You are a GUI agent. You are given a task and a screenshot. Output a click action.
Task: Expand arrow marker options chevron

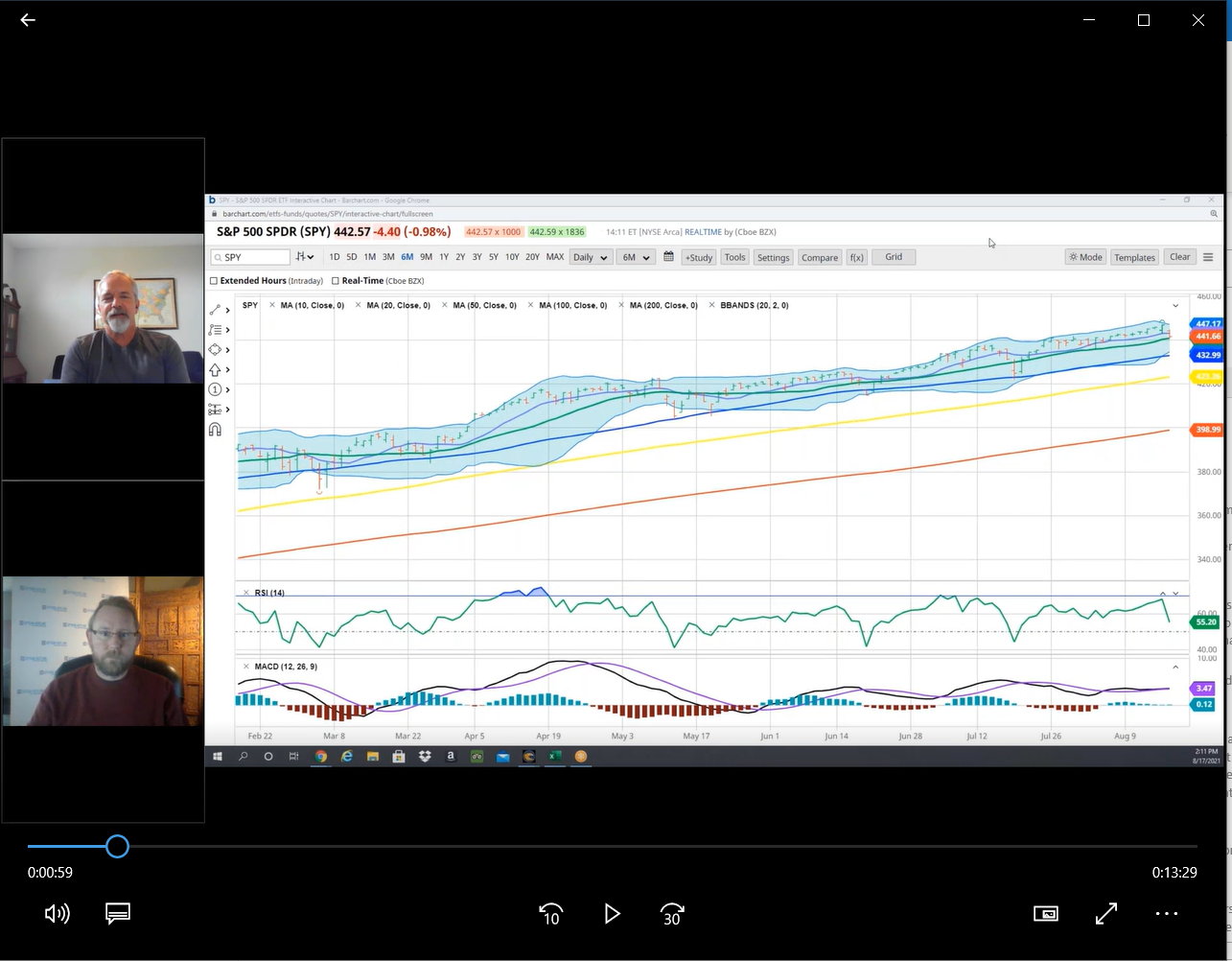pos(228,370)
